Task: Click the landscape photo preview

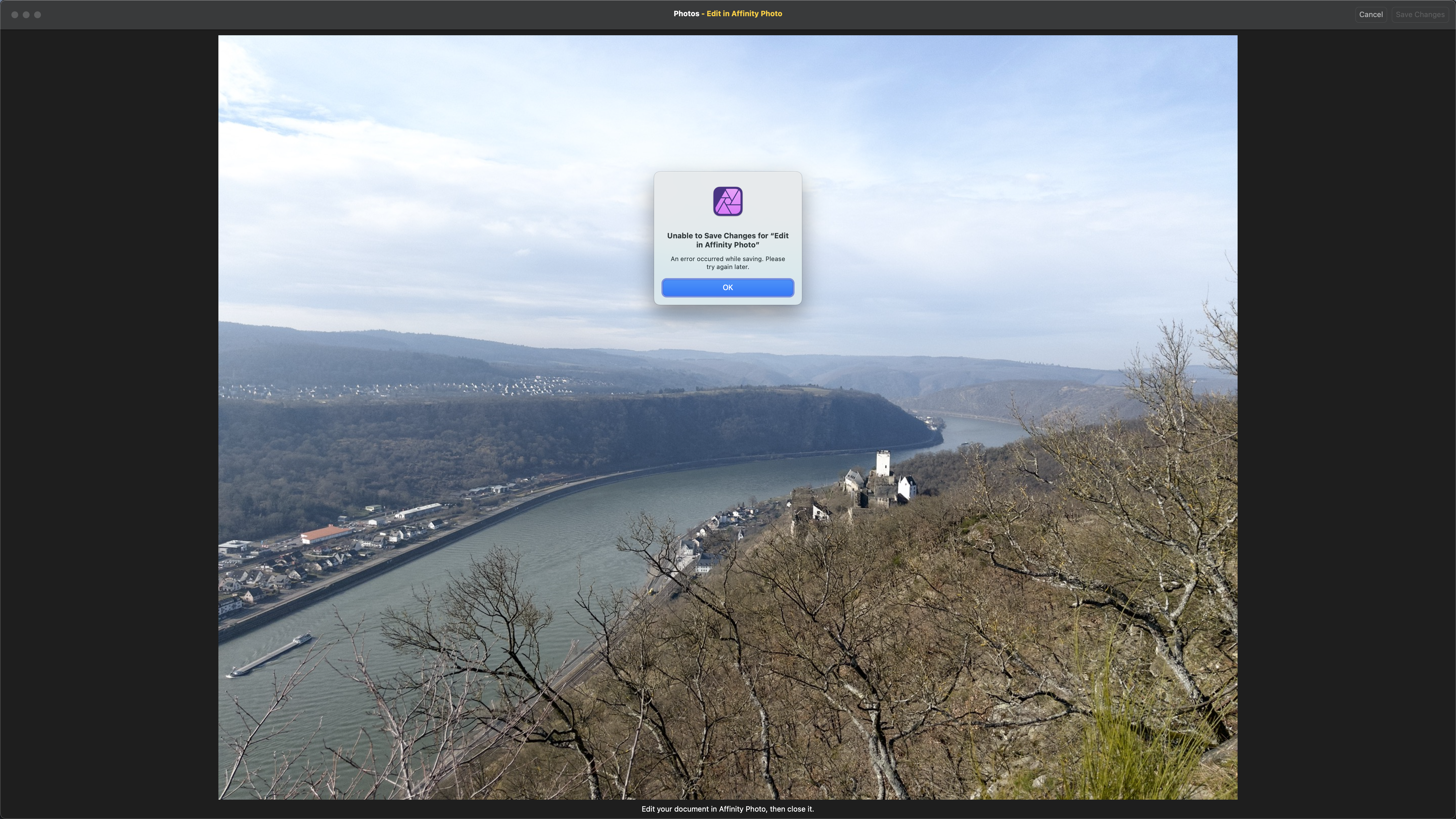Action: [x=727, y=417]
